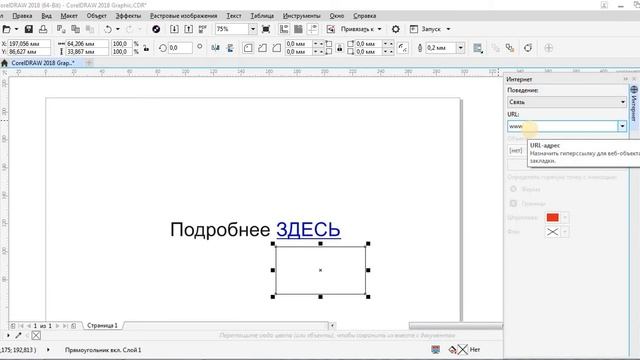
Task: Click the relative corner scaling icon
Action: coord(402,48)
